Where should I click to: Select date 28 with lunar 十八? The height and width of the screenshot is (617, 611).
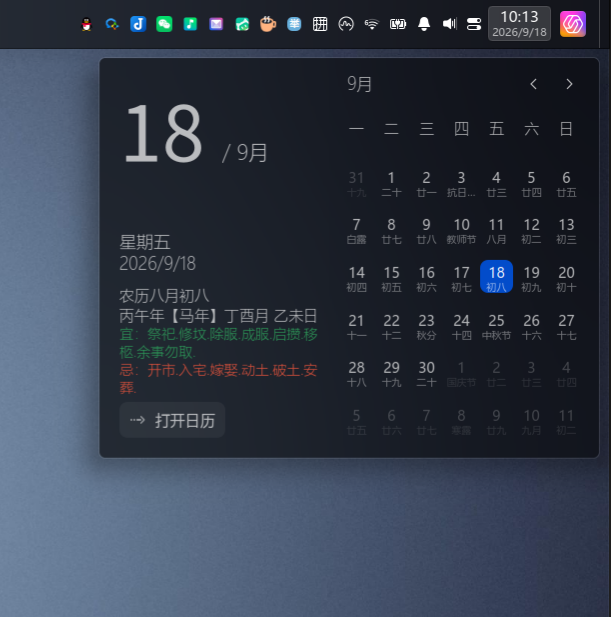pyautogui.click(x=356, y=374)
